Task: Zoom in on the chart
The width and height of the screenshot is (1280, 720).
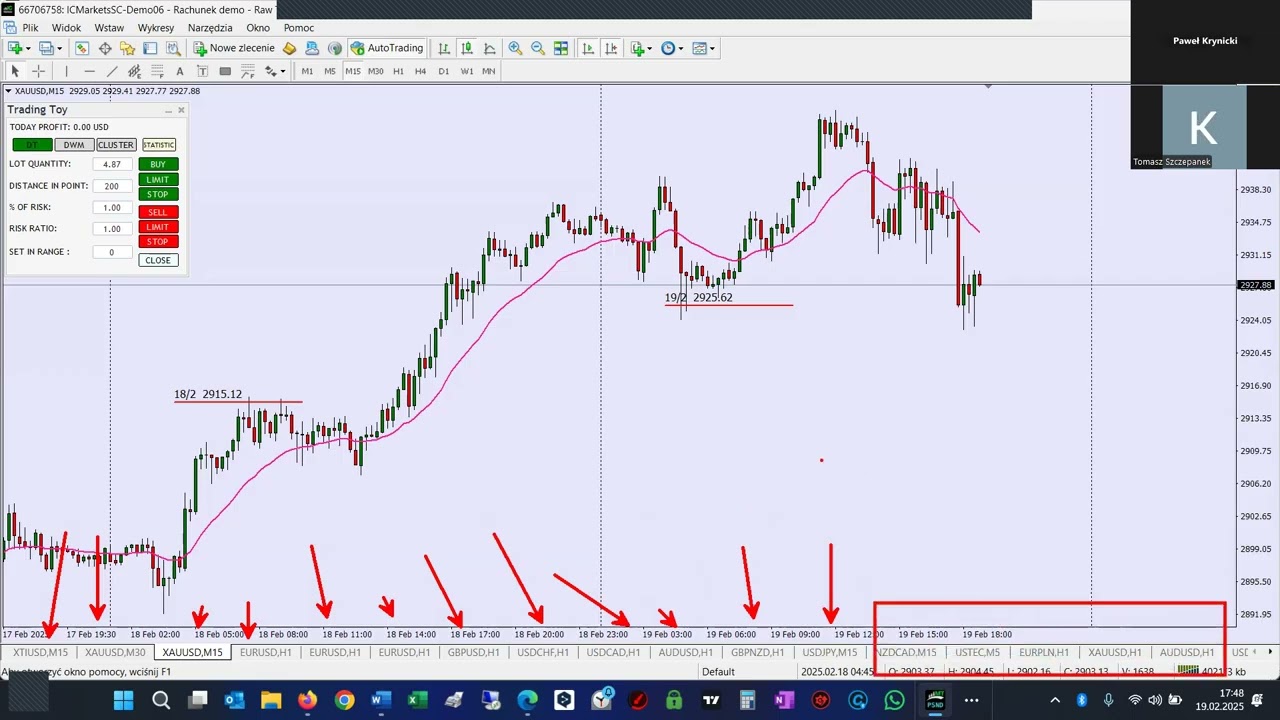Action: point(515,48)
